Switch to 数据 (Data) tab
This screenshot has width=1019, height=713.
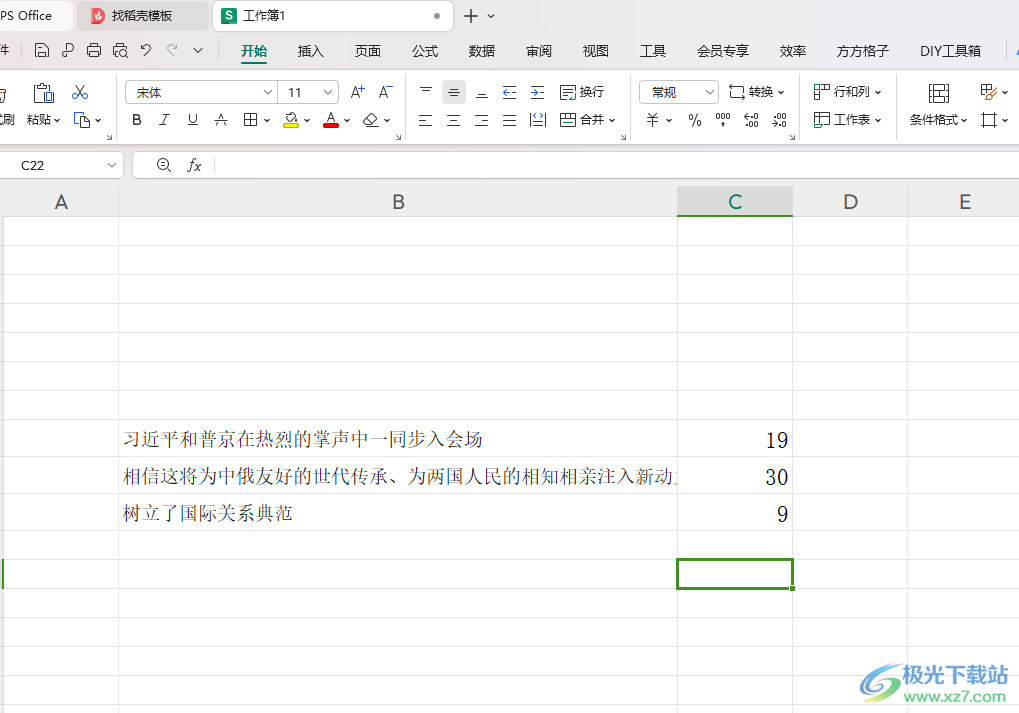482,51
